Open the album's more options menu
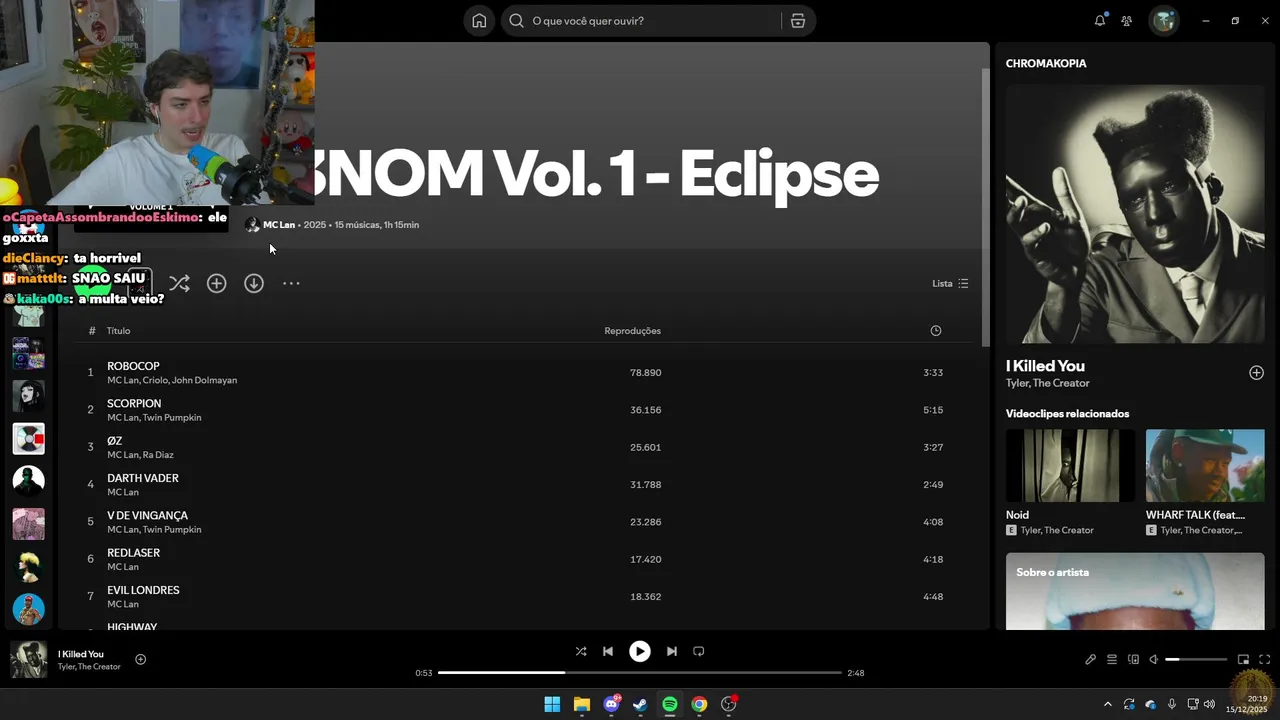Screen dimensions: 1280x720 [291, 284]
